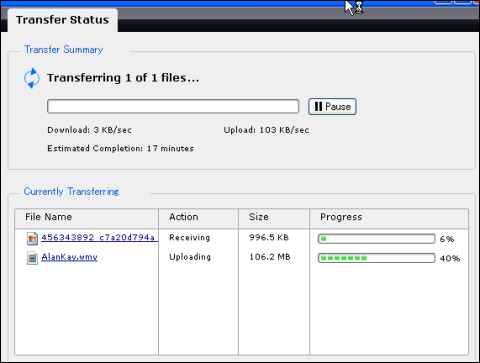
Task: Click the 6% progress bar for receiving file
Action: (377, 239)
